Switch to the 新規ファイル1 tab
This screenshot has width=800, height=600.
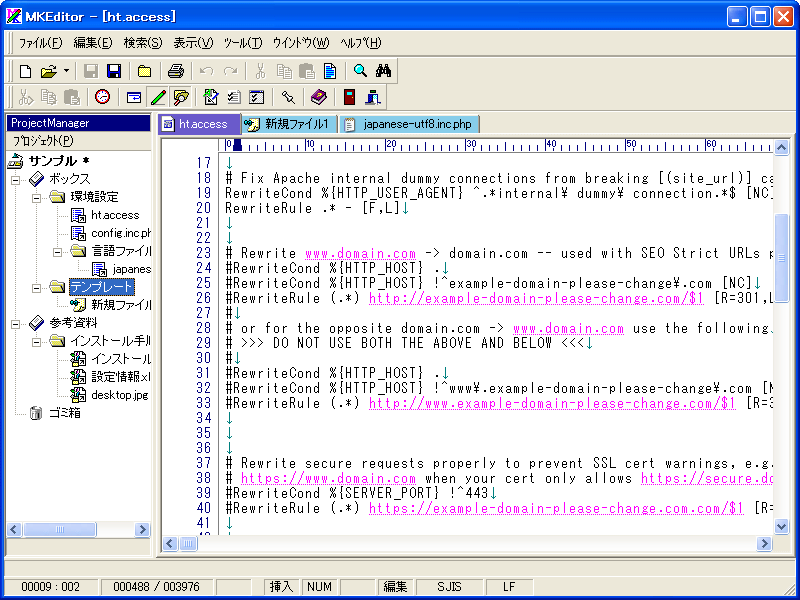tap(289, 124)
